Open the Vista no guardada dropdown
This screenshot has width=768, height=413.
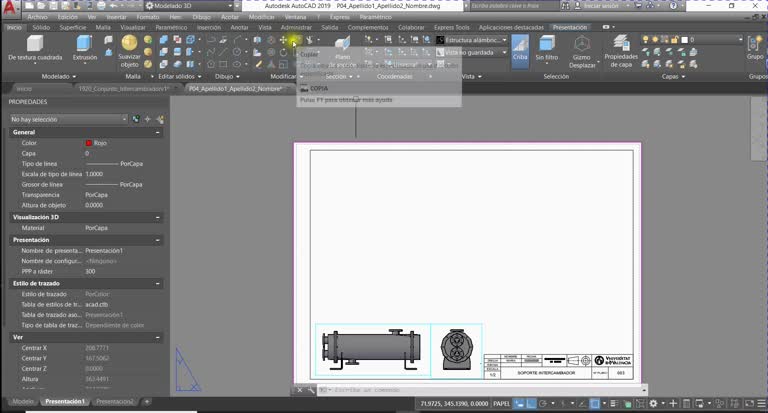[x=472, y=52]
